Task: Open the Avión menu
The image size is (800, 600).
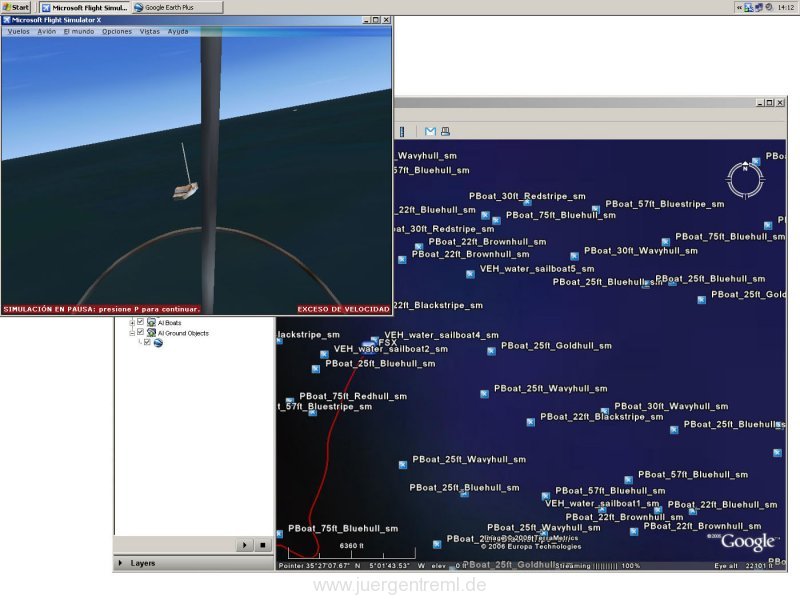Action: click(46, 32)
